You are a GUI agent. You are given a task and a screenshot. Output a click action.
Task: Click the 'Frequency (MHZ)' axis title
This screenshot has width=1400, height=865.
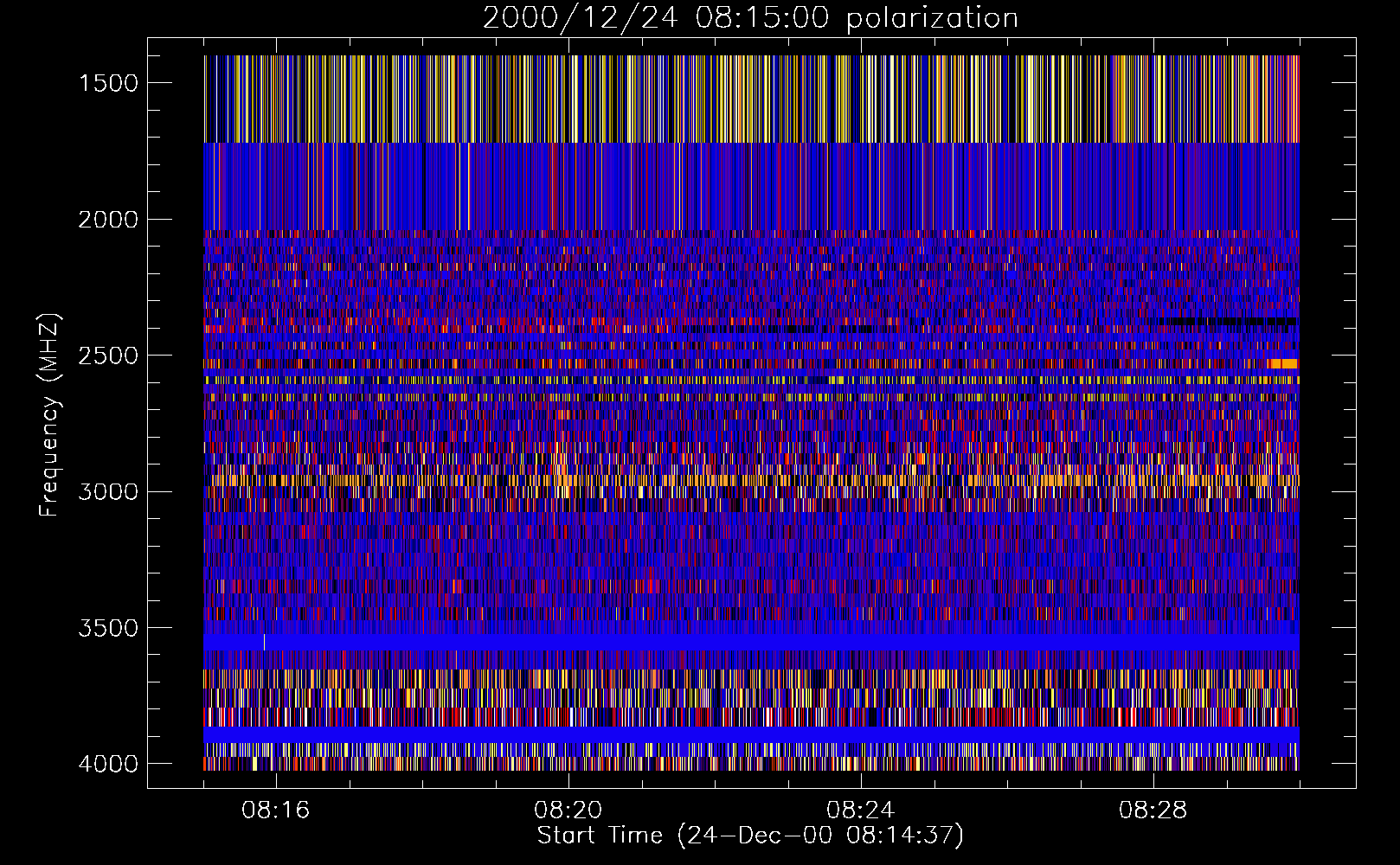point(50,415)
